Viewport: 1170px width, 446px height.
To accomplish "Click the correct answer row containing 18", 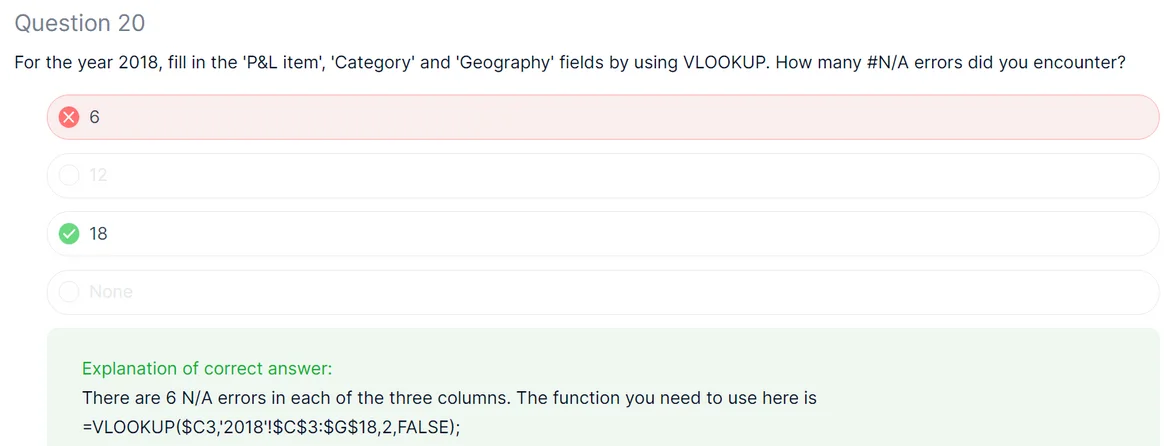I will 602,234.
